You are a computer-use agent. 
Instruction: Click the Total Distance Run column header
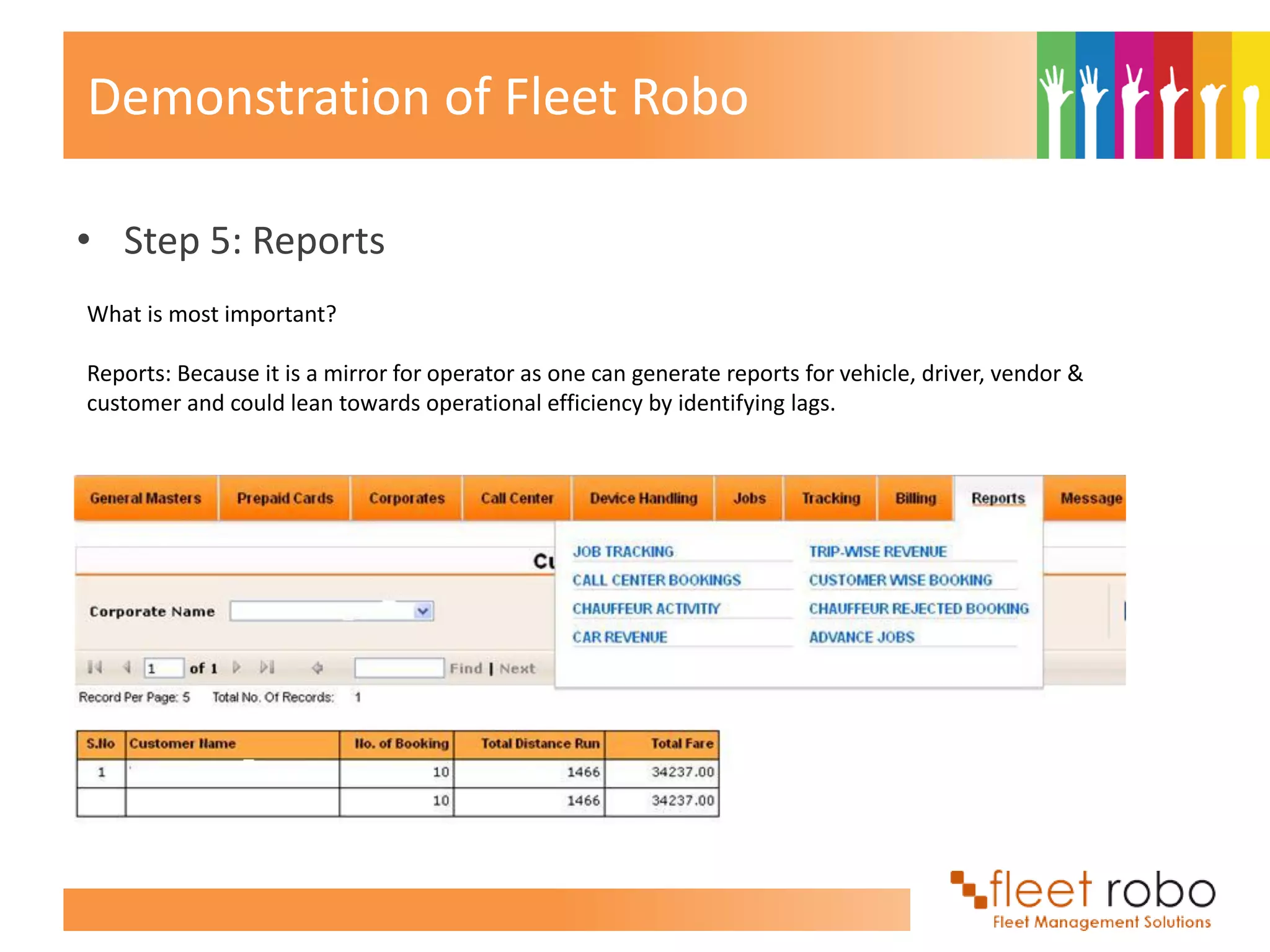[530, 744]
